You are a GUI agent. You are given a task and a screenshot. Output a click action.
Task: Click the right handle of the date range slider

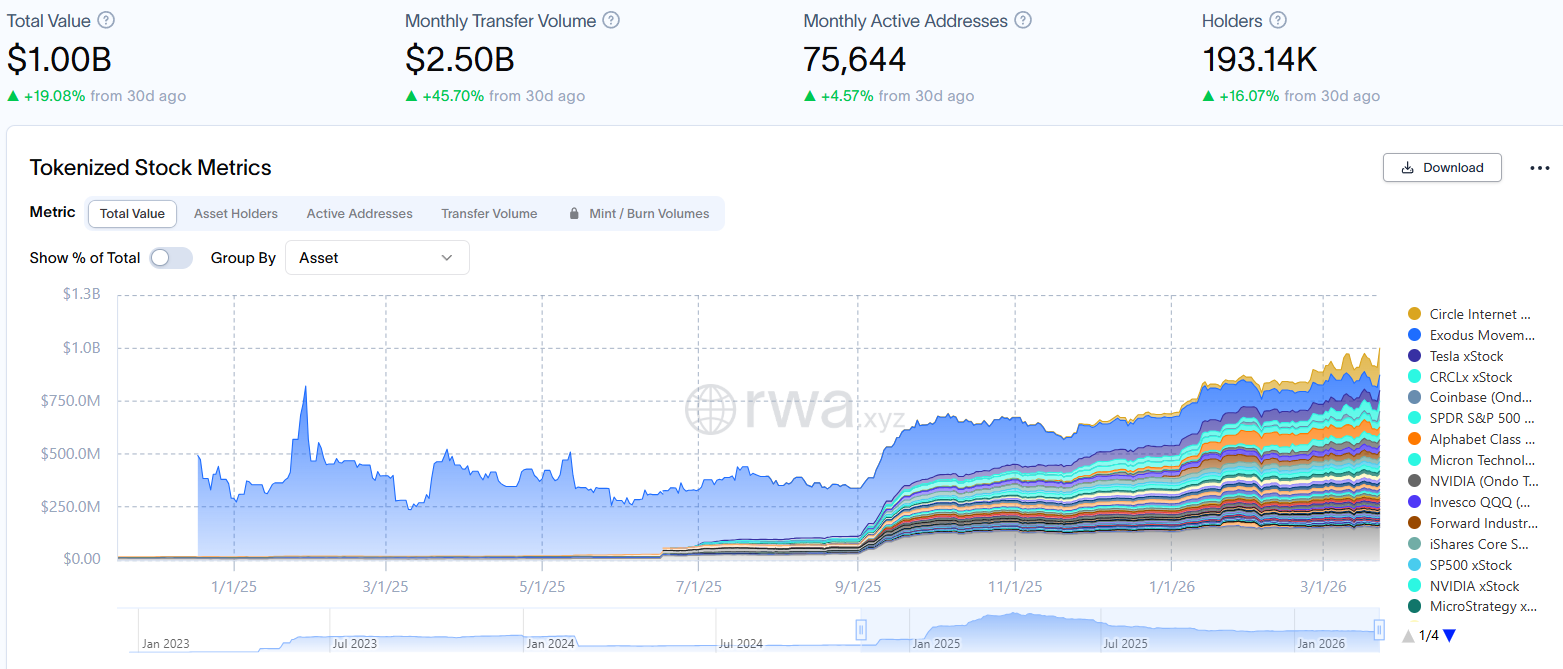point(1378,630)
